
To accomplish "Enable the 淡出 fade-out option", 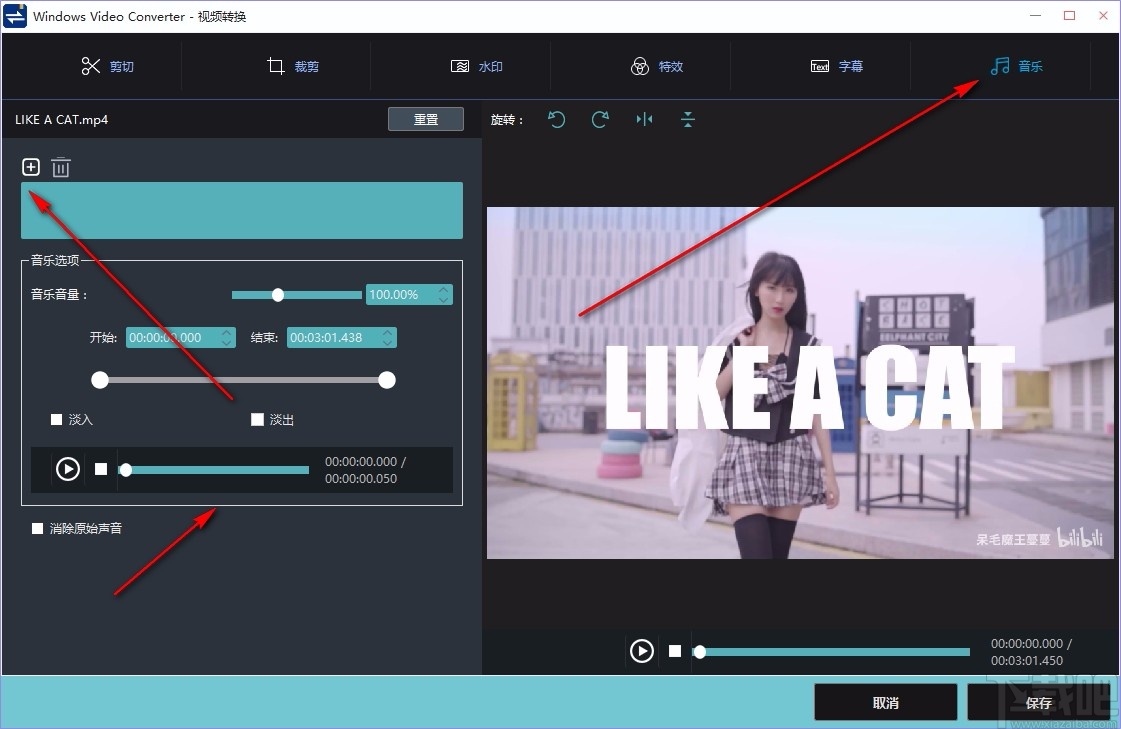I will coord(257,419).
